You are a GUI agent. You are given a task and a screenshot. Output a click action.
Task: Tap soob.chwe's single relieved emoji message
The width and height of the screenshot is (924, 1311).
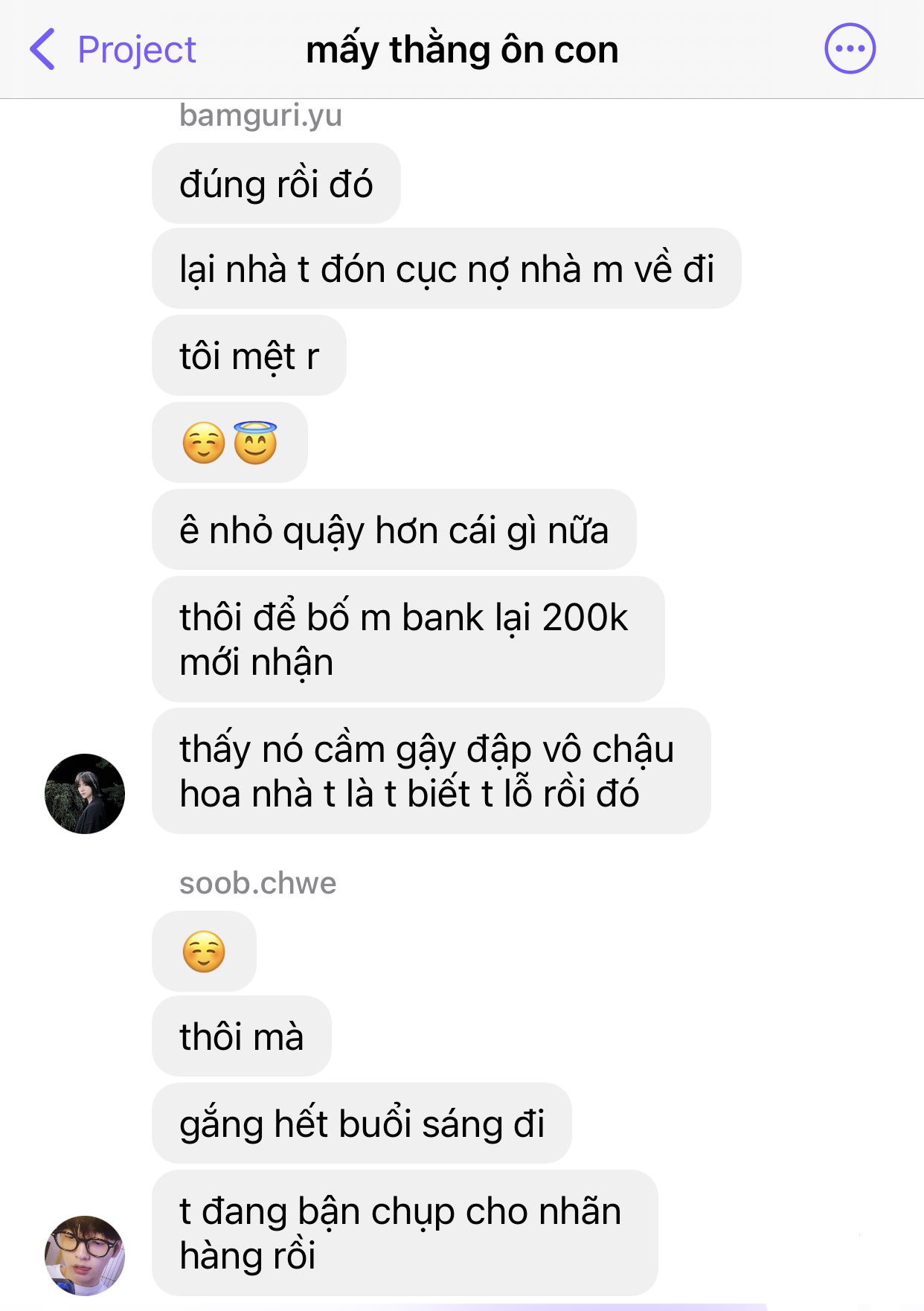coord(204,952)
